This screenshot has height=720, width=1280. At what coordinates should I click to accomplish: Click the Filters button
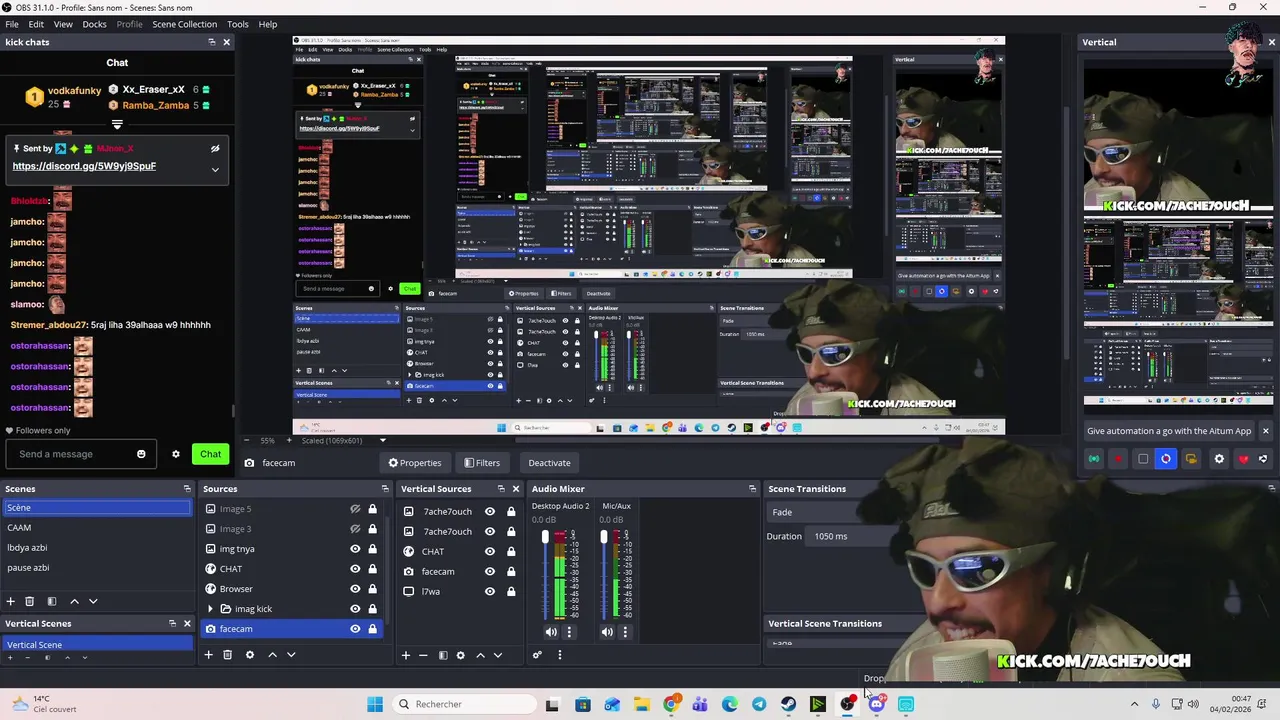point(481,463)
